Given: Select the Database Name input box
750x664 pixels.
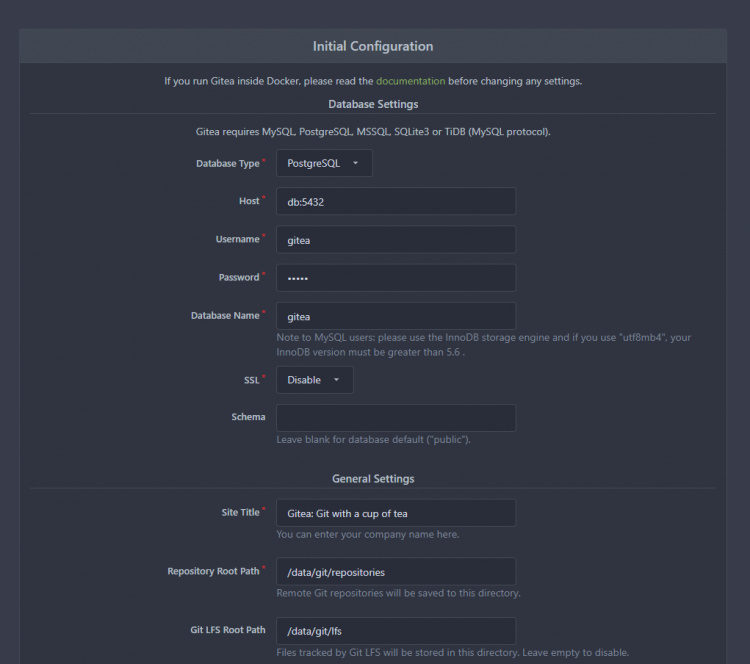Looking at the screenshot, I should click(396, 316).
